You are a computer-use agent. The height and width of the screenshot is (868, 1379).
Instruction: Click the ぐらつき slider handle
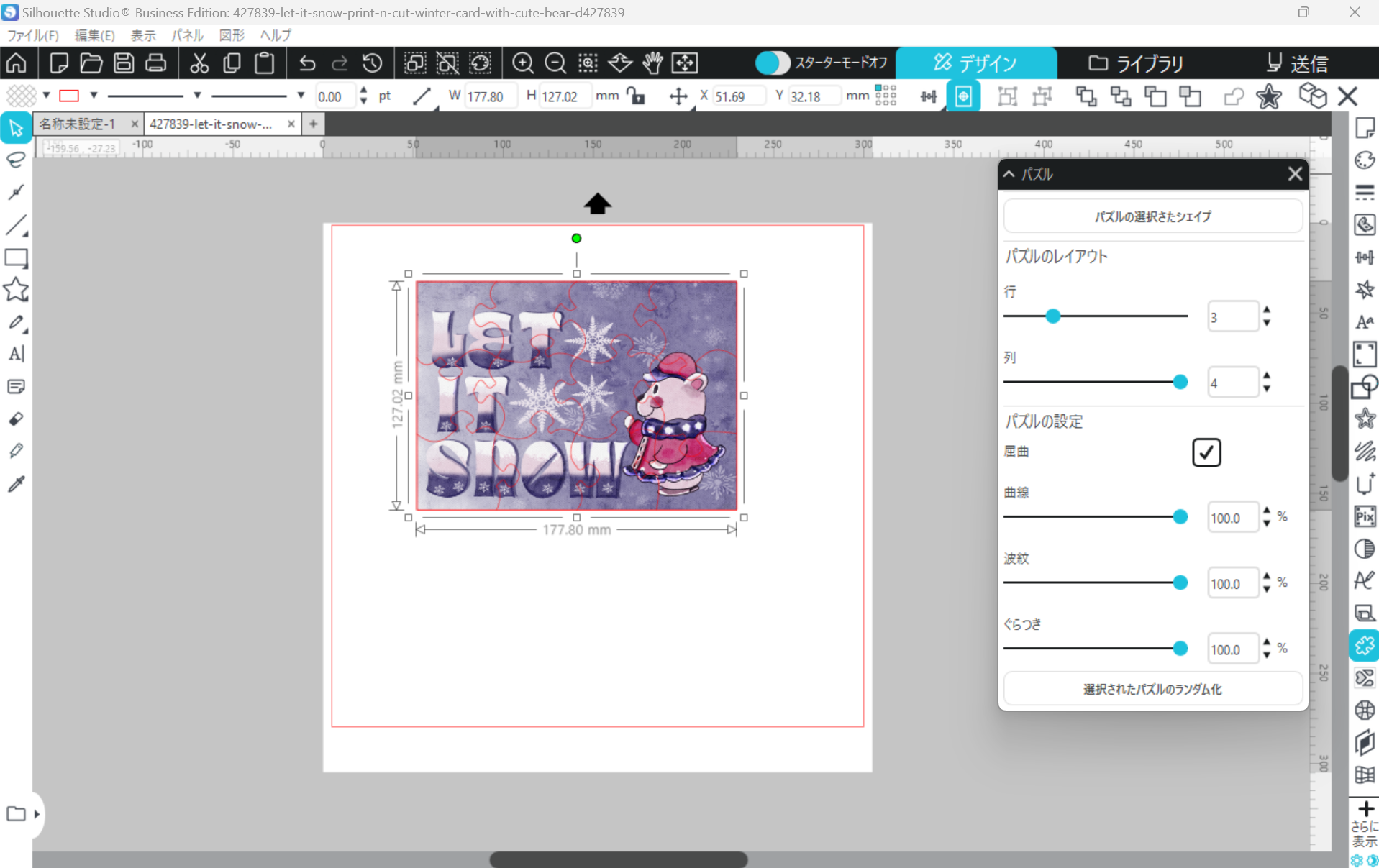(1180, 649)
